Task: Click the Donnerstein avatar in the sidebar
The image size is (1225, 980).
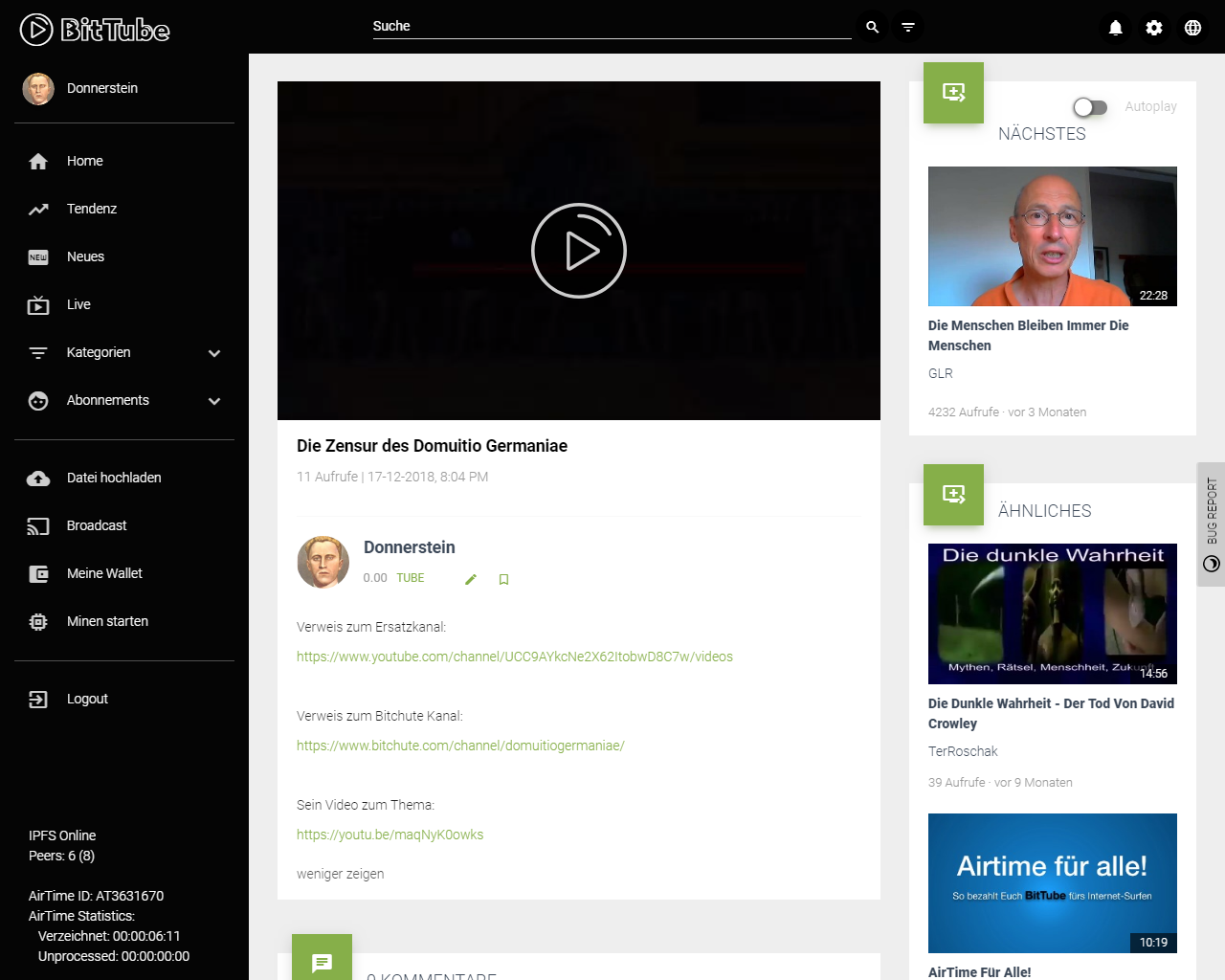Action: tap(38, 88)
